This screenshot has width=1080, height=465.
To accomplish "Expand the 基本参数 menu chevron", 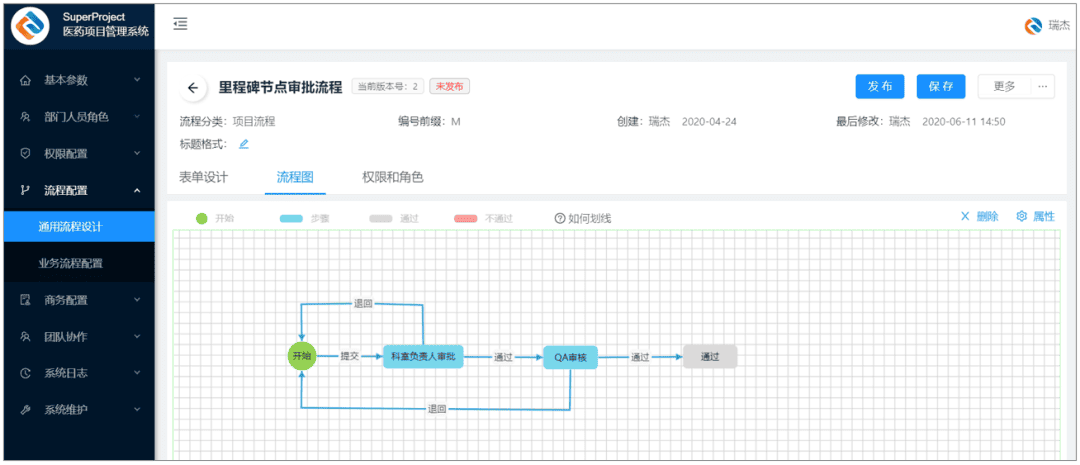I will (137, 80).
